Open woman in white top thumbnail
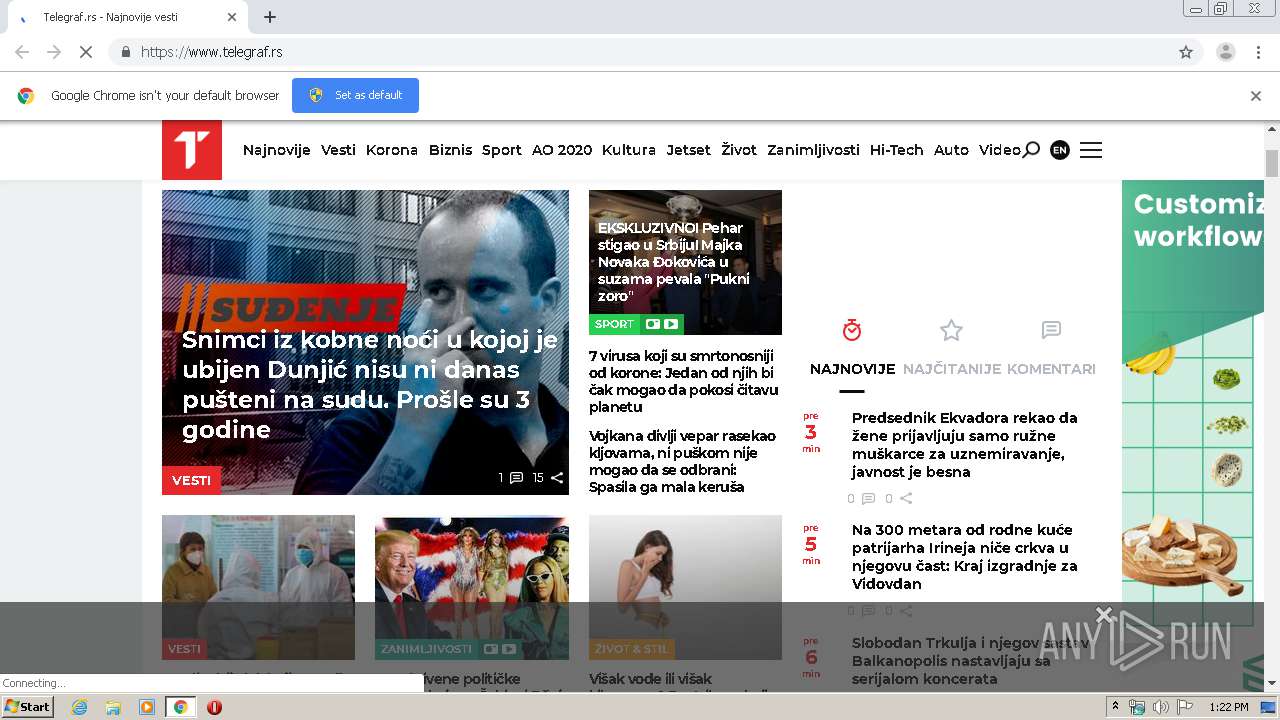 (x=685, y=587)
